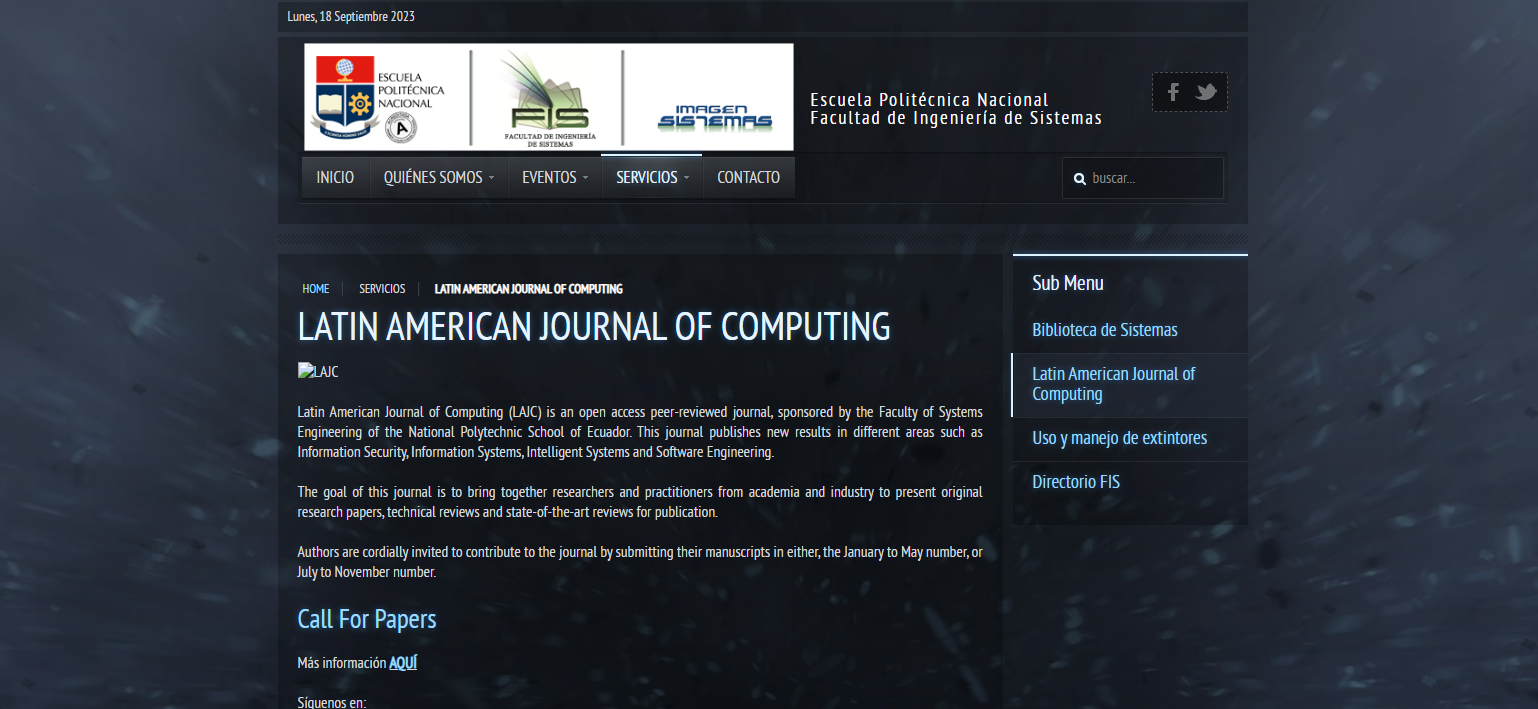Open Biblioteca de Sistemas in Sub Menu
Screen dimensions: 1538x709
point(1104,330)
